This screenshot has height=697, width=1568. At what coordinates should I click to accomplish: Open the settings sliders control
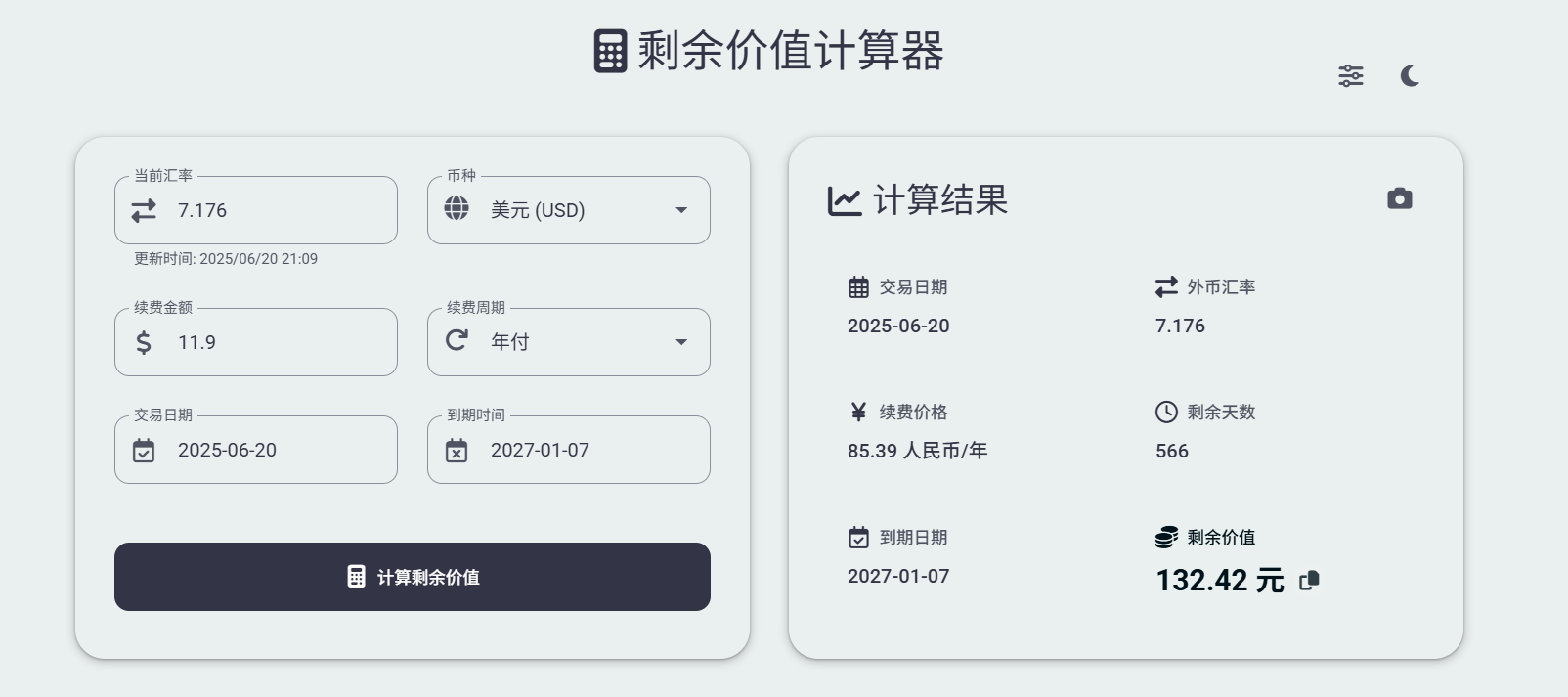[1351, 75]
